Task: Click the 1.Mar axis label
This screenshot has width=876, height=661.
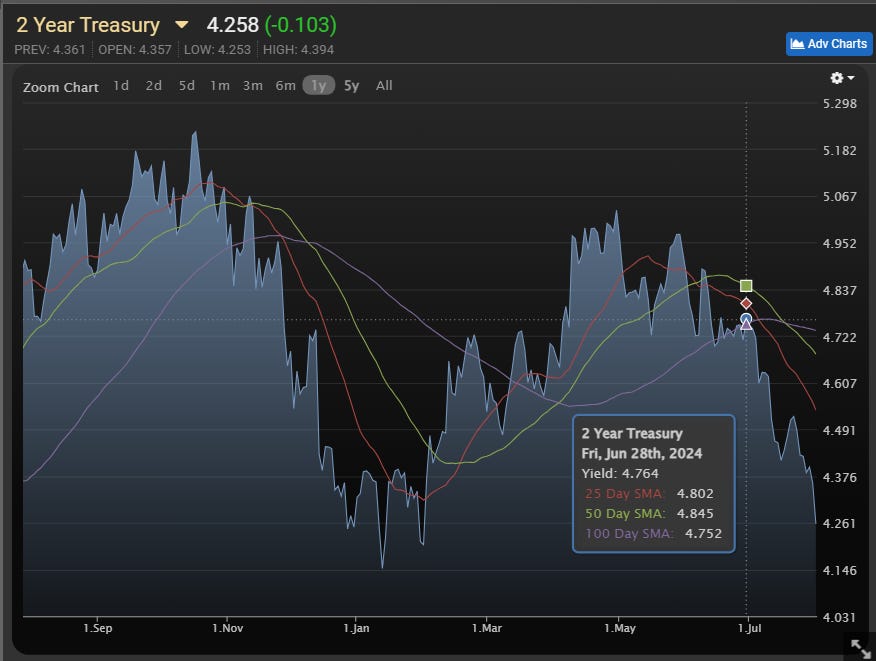Action: pos(487,628)
